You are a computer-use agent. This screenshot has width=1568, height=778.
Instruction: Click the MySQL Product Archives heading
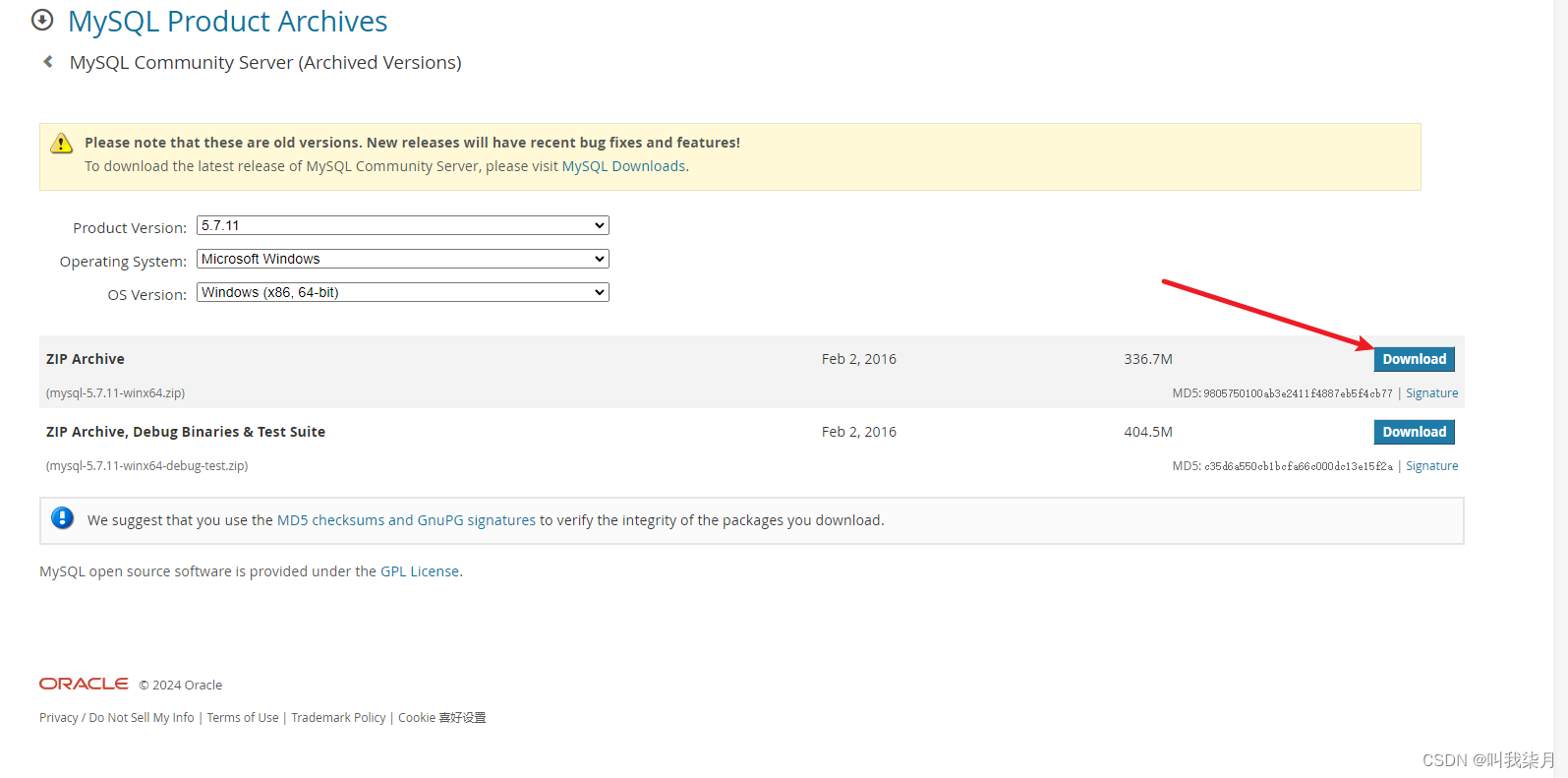click(x=227, y=21)
